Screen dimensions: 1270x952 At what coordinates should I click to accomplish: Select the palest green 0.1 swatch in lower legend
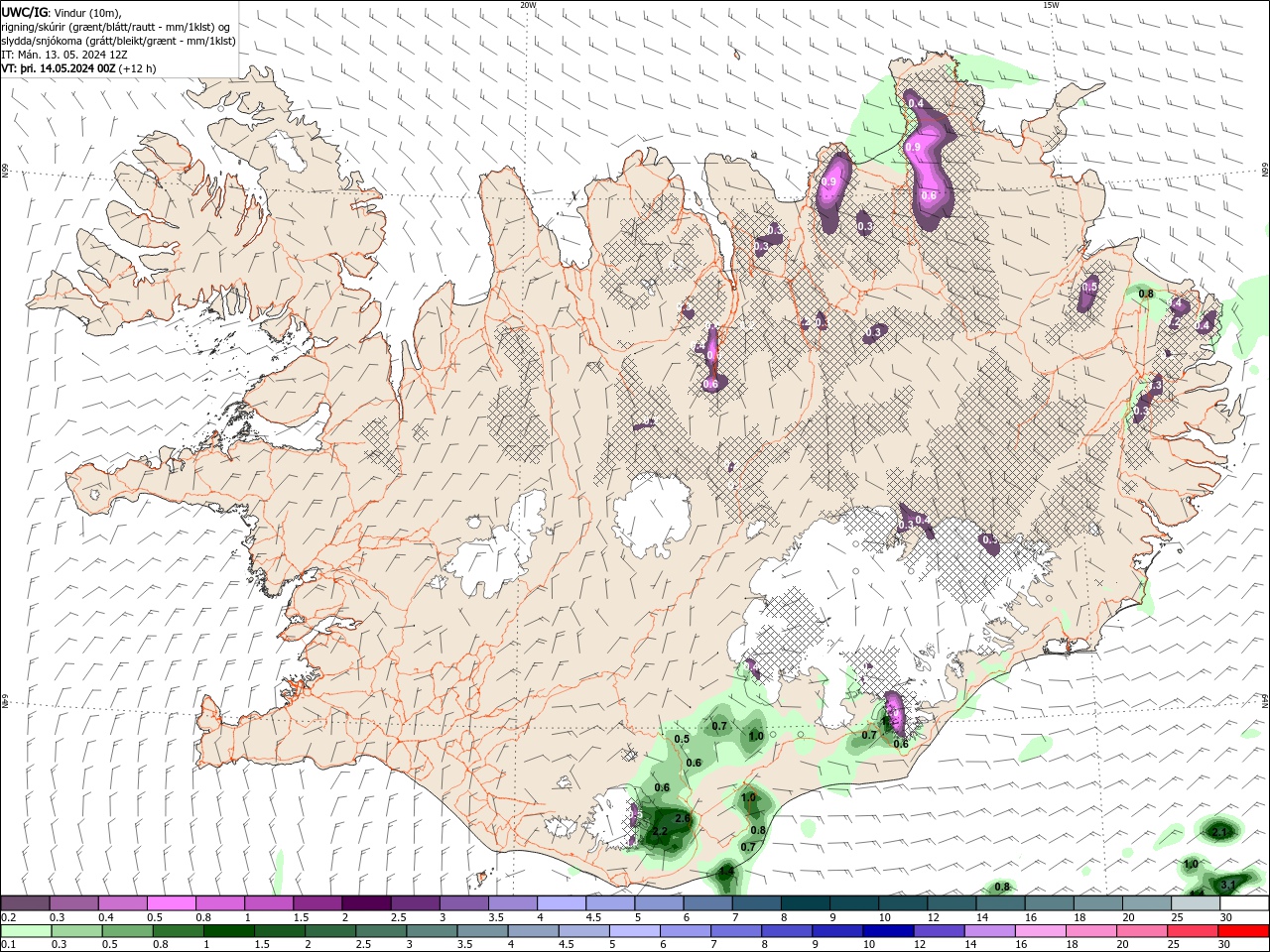[x=27, y=931]
